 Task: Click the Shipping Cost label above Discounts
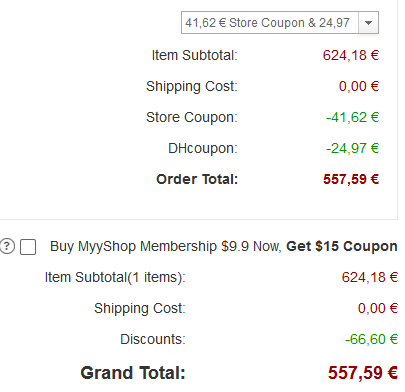[x=140, y=308]
